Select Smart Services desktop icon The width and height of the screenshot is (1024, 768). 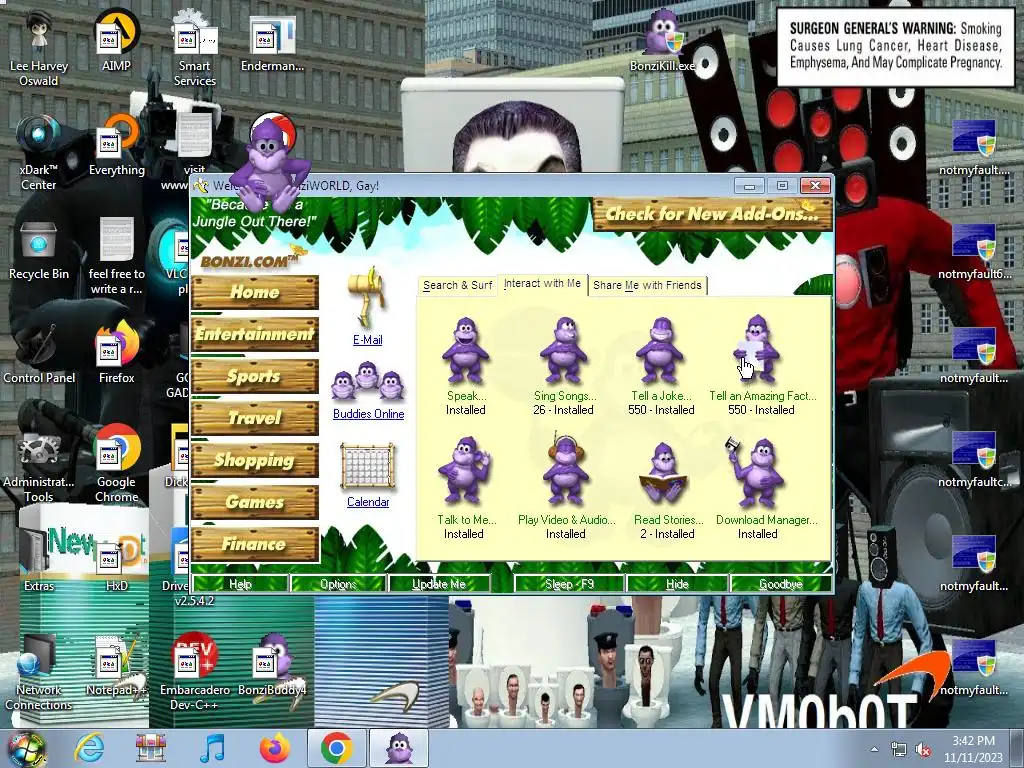[194, 47]
